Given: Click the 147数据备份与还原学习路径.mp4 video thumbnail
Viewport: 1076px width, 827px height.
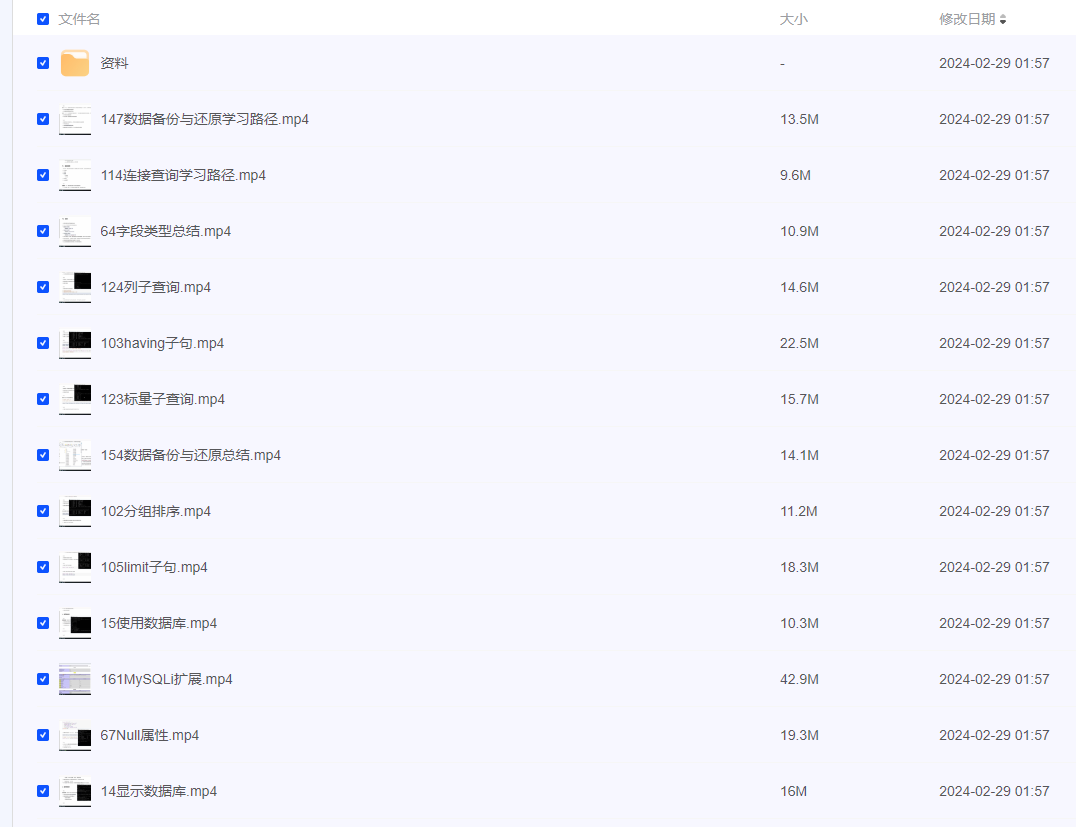Looking at the screenshot, I should coord(75,119).
